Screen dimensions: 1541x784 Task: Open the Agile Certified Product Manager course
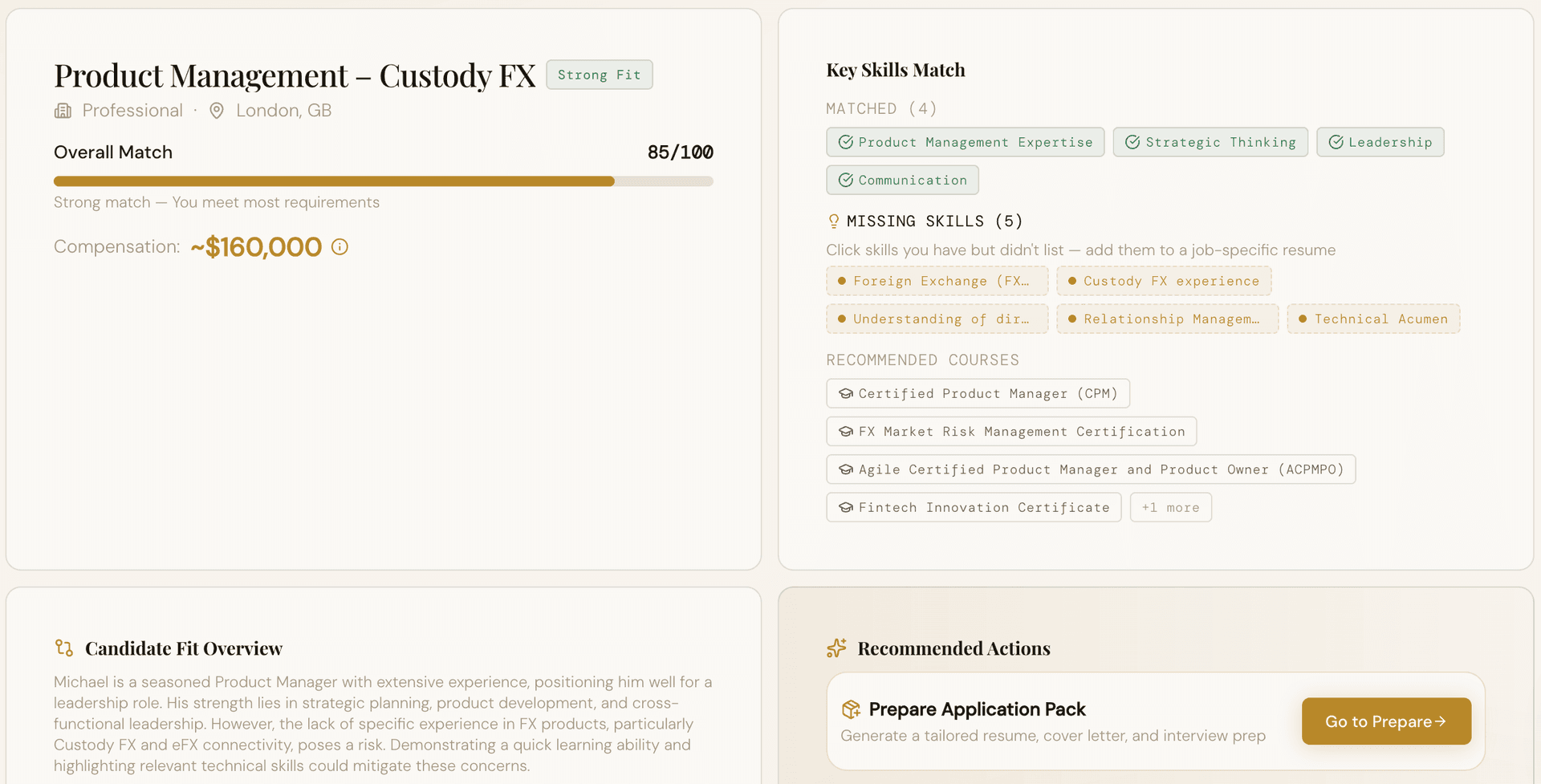click(x=1091, y=469)
